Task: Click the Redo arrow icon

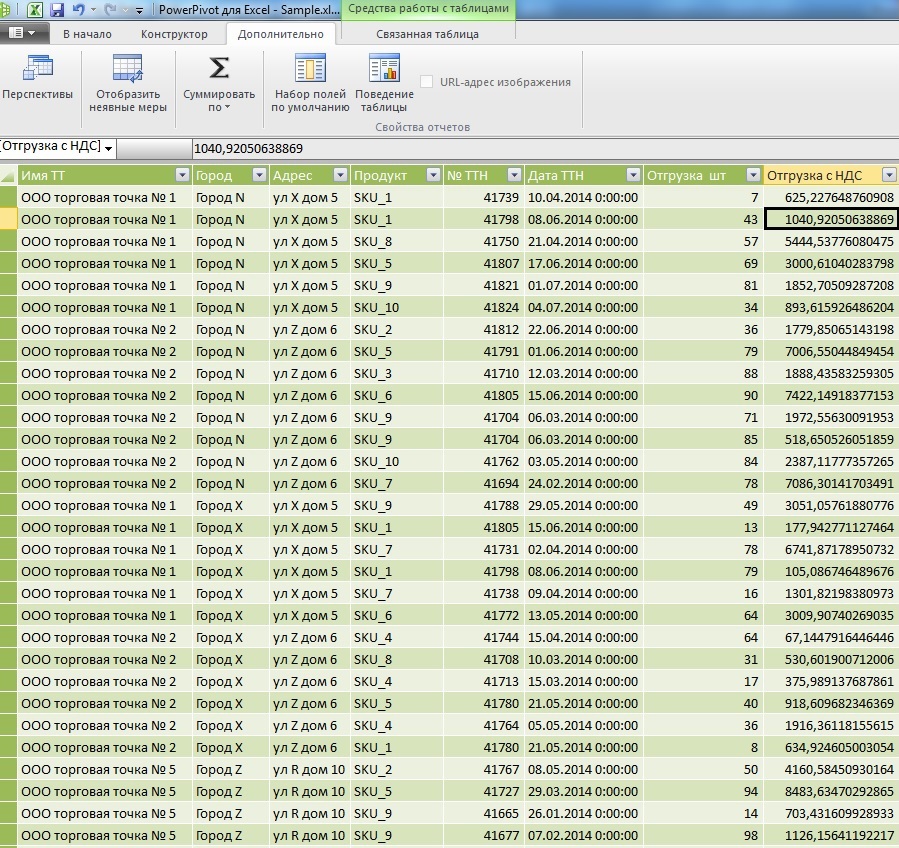Action: pyautogui.click(x=111, y=10)
